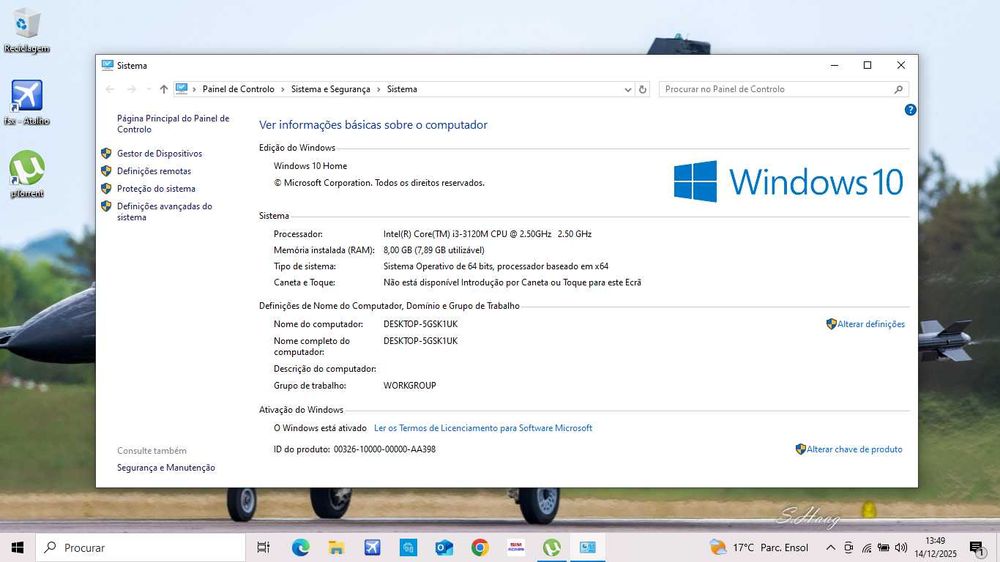This screenshot has width=1000, height=562.
Task: Expand chevron after Painel de Controlo breadcrumb
Action: (x=283, y=89)
